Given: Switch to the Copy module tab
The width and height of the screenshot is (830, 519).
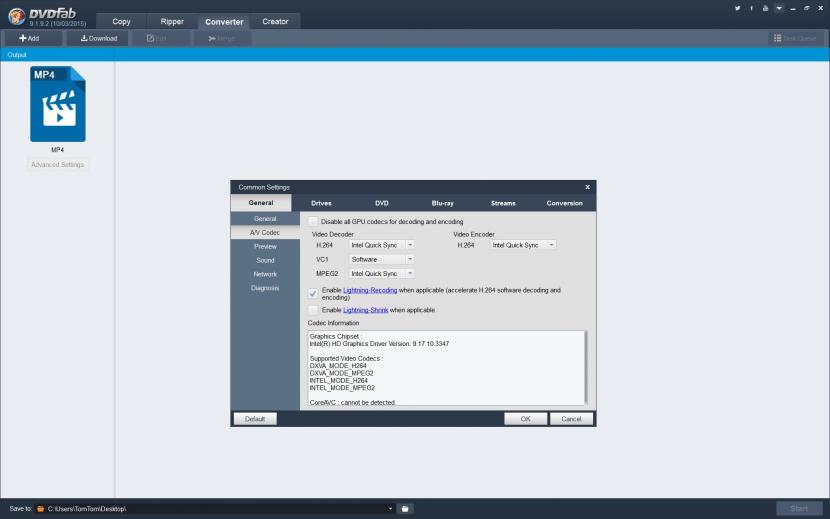Looking at the screenshot, I should tap(121, 21).
